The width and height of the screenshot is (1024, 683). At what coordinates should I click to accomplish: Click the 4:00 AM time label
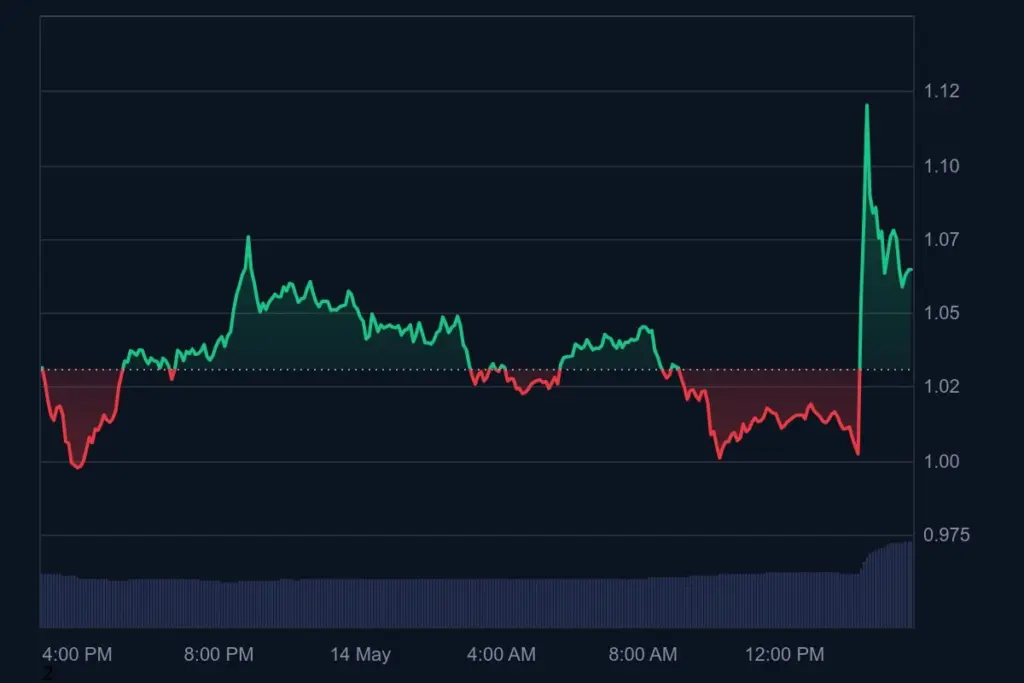[502, 655]
